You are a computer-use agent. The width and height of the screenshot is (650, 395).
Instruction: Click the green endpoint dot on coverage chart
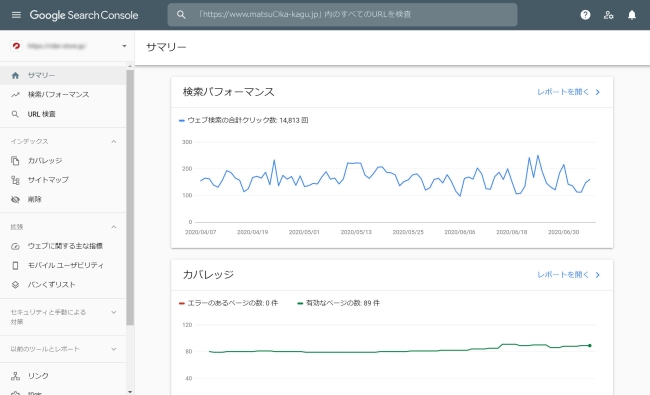point(589,345)
